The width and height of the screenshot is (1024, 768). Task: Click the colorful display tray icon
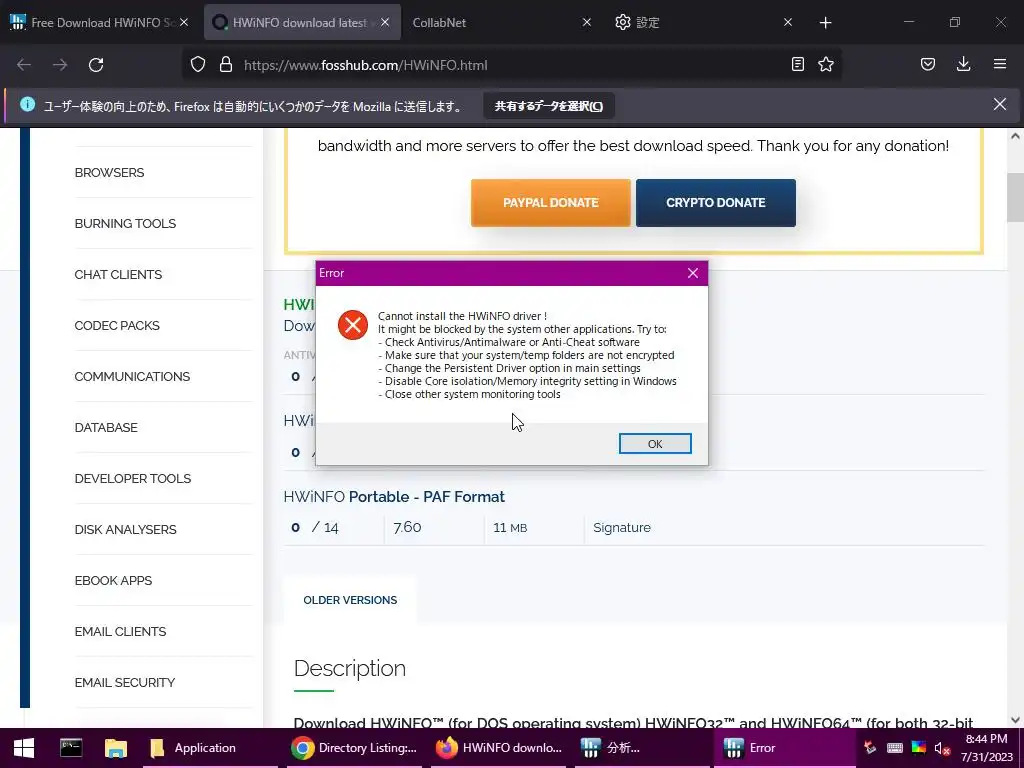[x=919, y=748]
